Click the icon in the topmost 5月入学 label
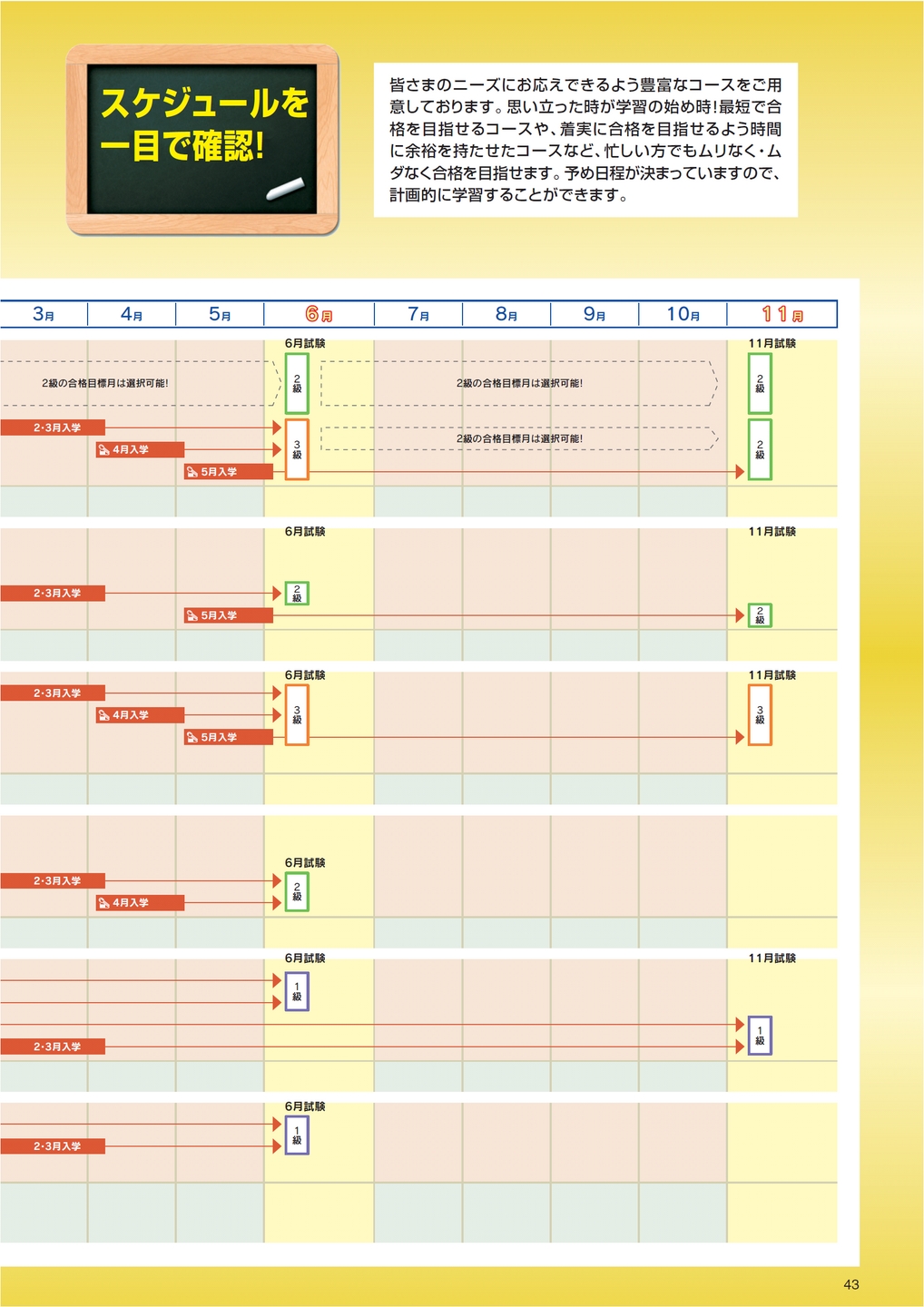 tap(192, 472)
